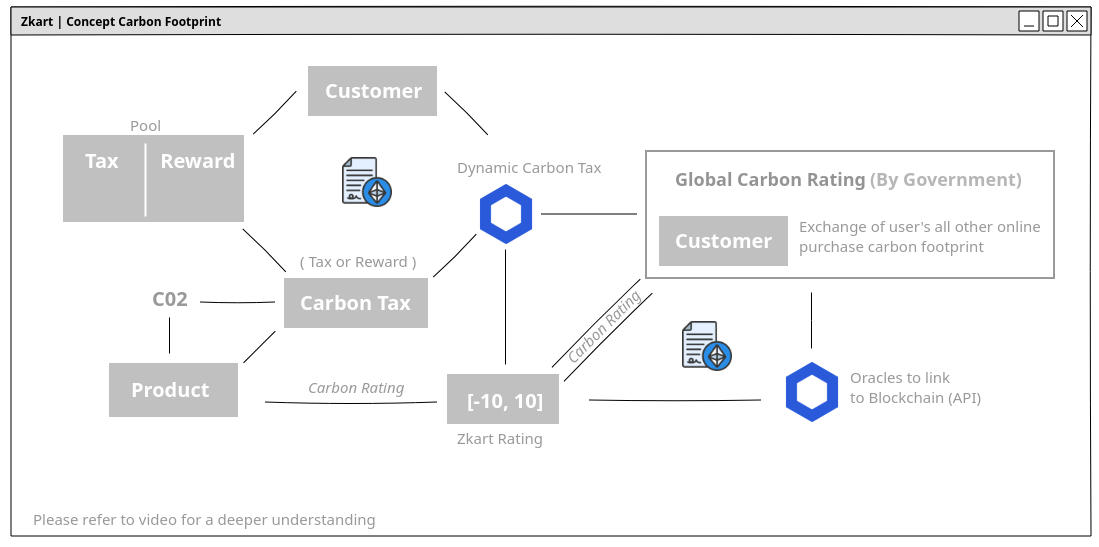Click the Zkart Rating label

point(500,439)
